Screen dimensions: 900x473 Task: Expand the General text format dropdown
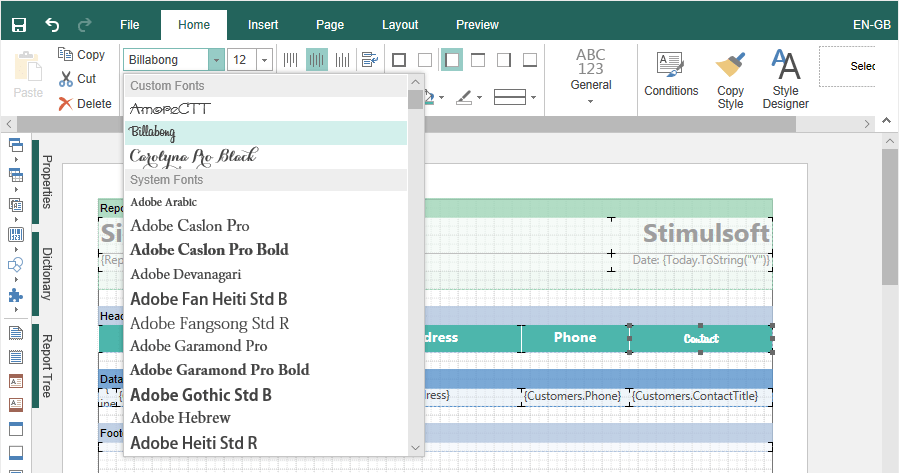click(590, 100)
